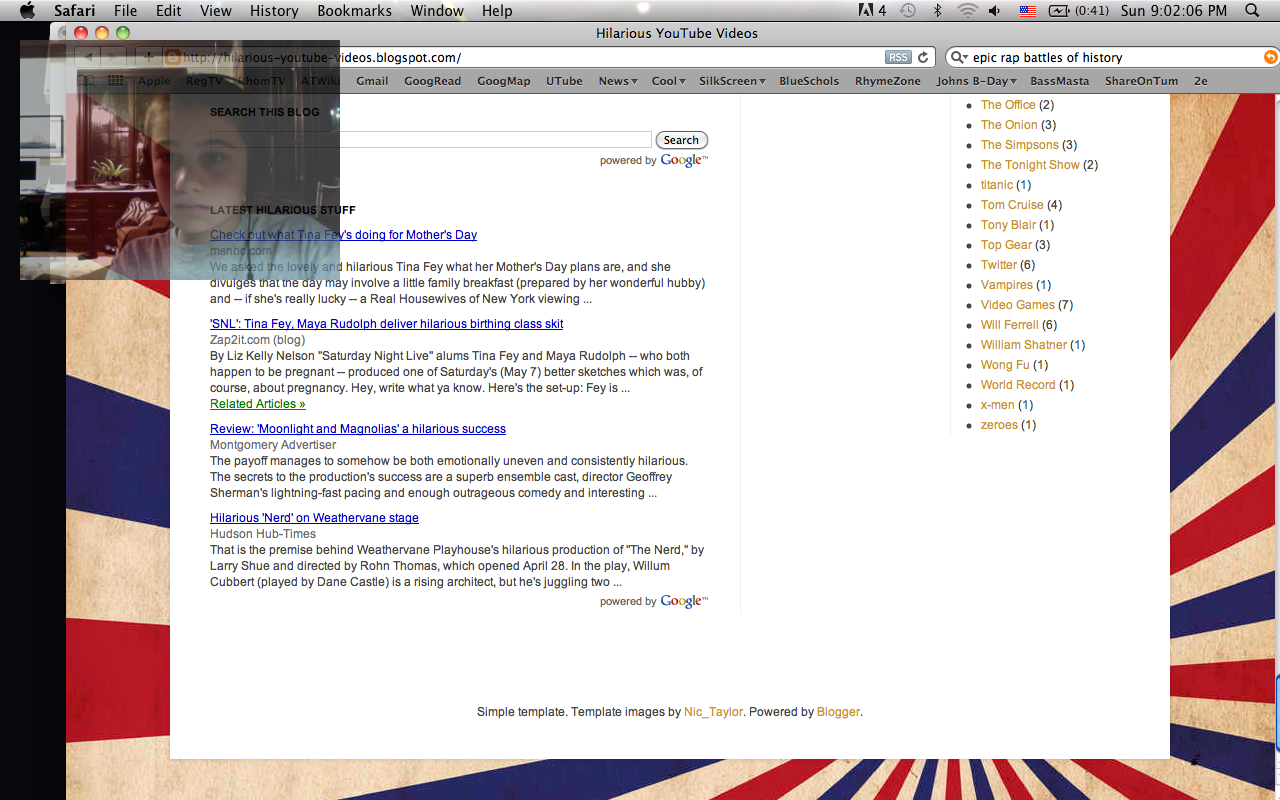Screen dimensions: 1280x800
Task: Click the Blogger favicon in address bar
Action: (172, 58)
